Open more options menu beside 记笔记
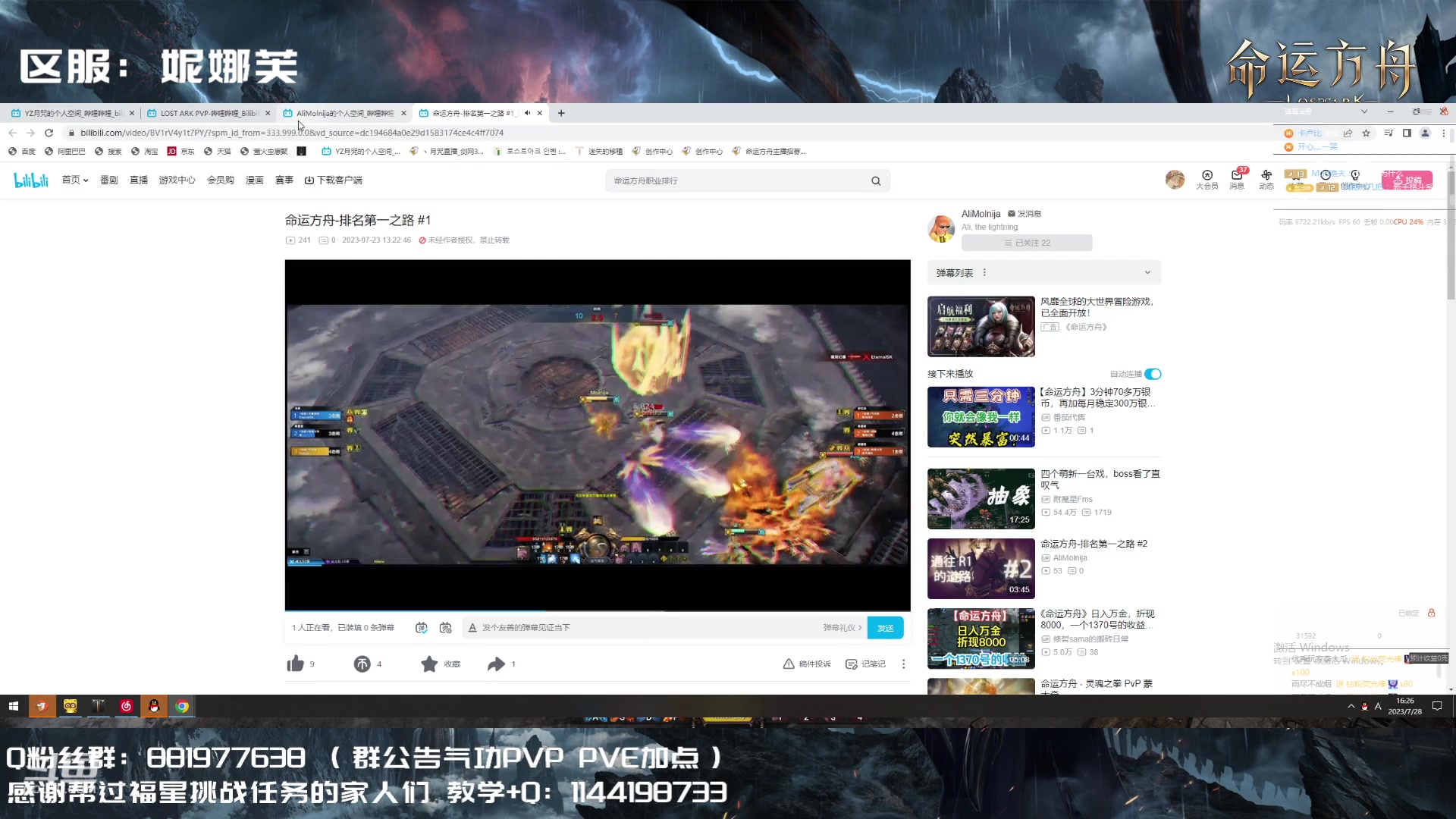 click(903, 664)
